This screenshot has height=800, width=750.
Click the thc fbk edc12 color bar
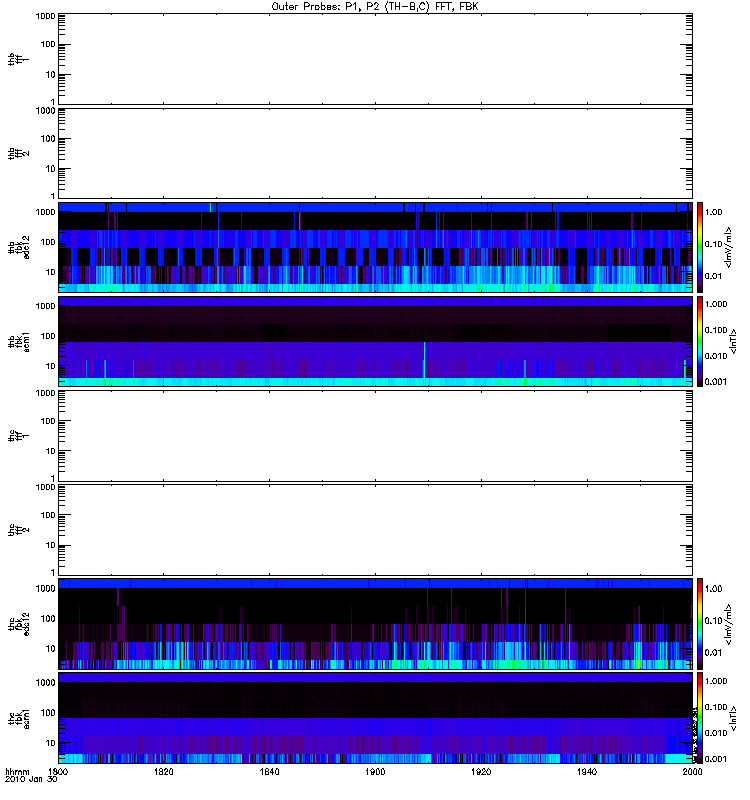point(700,624)
